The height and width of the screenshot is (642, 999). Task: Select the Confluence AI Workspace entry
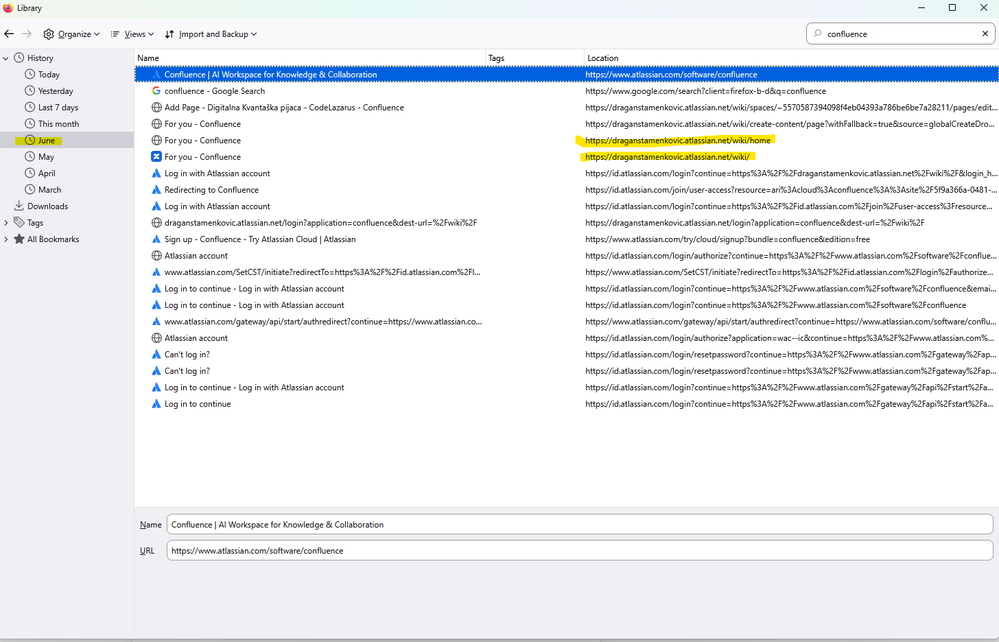(x=566, y=75)
